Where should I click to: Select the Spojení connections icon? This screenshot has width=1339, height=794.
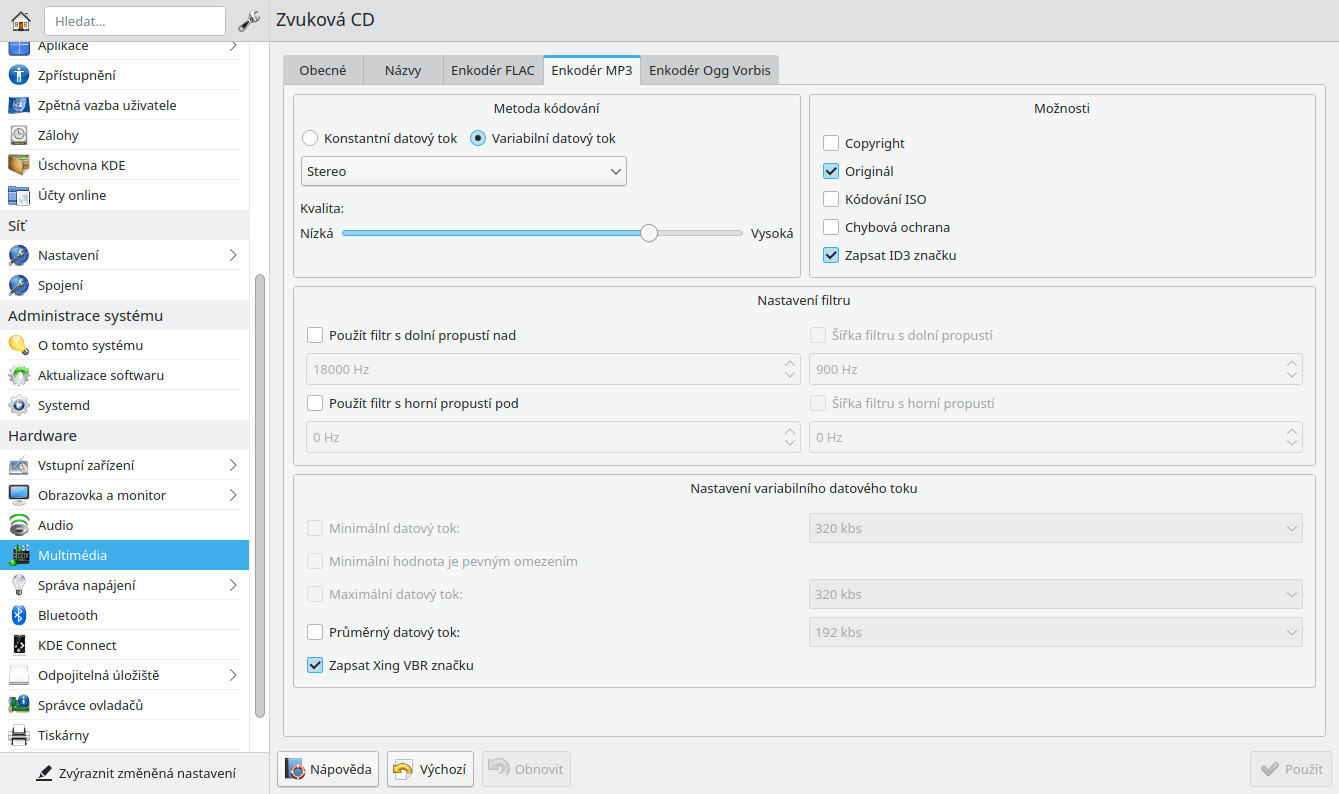[x=19, y=285]
